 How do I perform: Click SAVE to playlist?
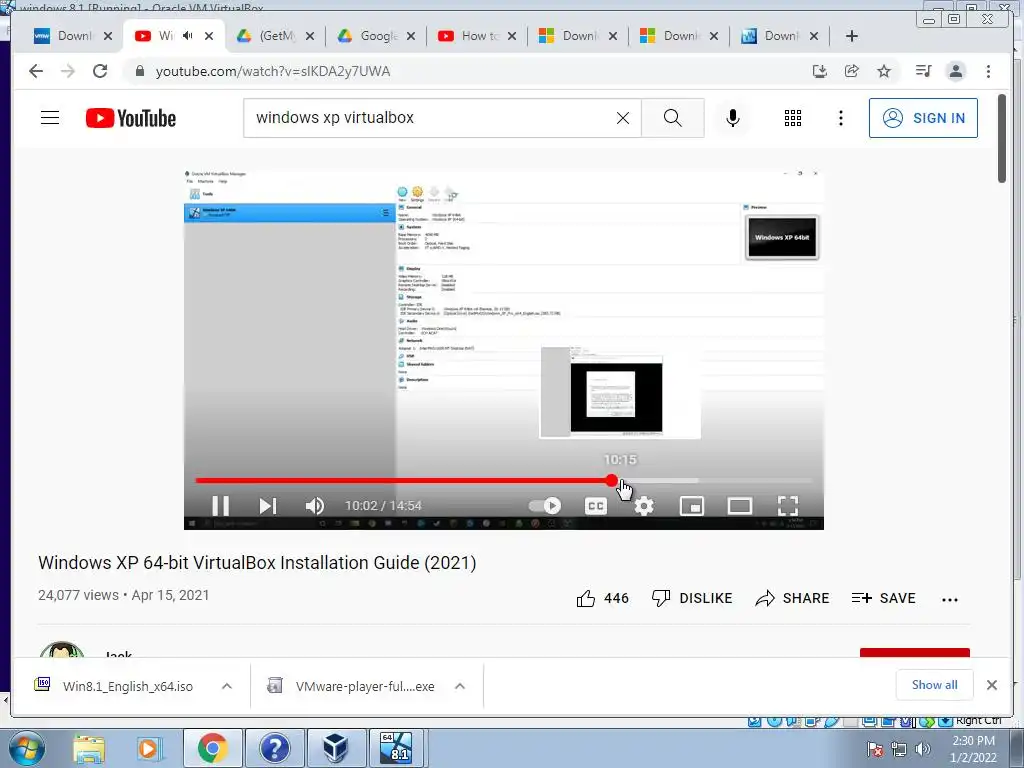coord(884,598)
